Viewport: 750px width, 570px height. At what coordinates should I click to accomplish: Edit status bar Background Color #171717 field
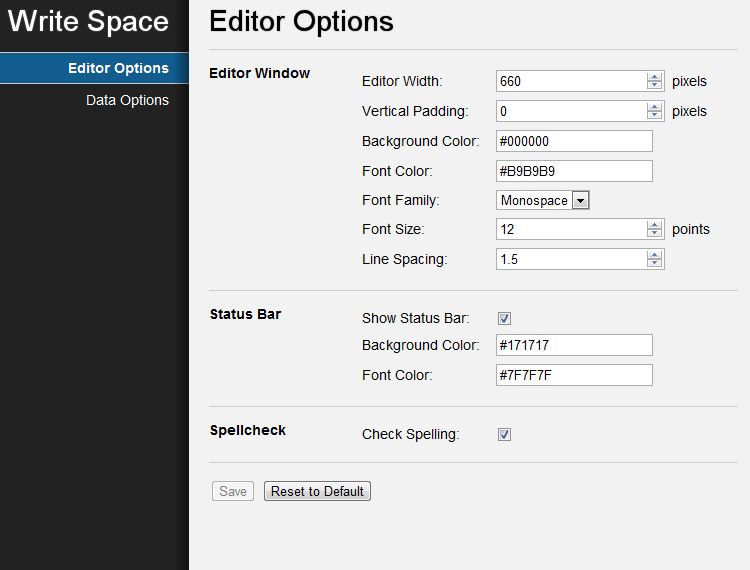coord(574,345)
